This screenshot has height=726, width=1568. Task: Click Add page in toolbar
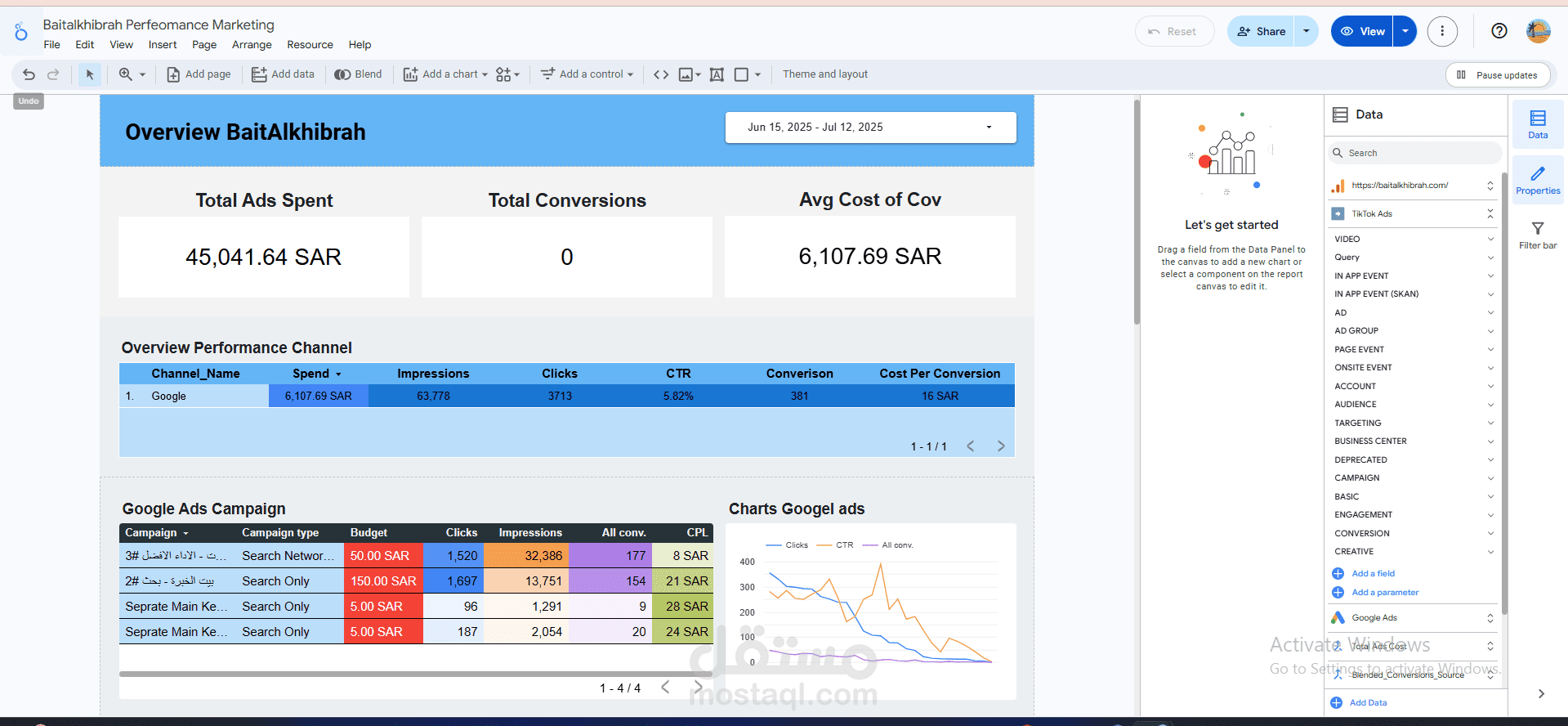tap(199, 74)
